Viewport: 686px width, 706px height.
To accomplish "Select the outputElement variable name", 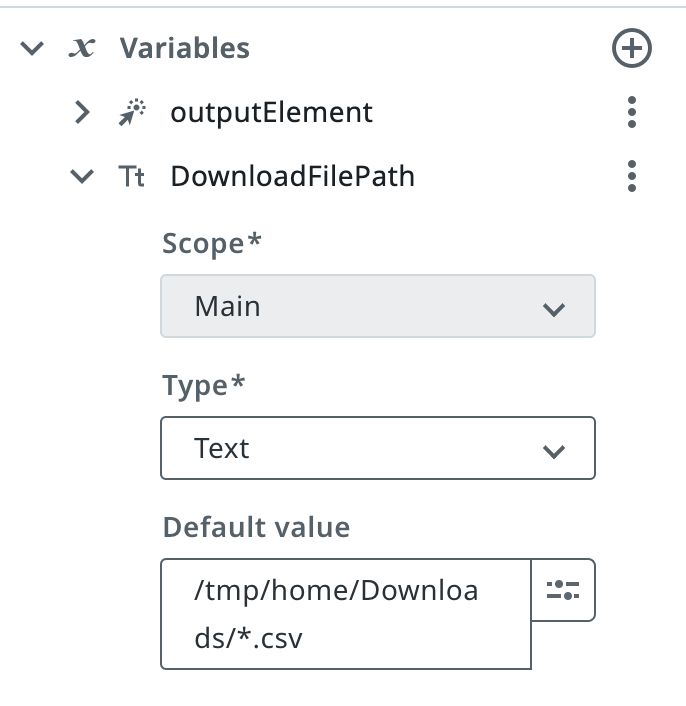I will click(x=271, y=112).
